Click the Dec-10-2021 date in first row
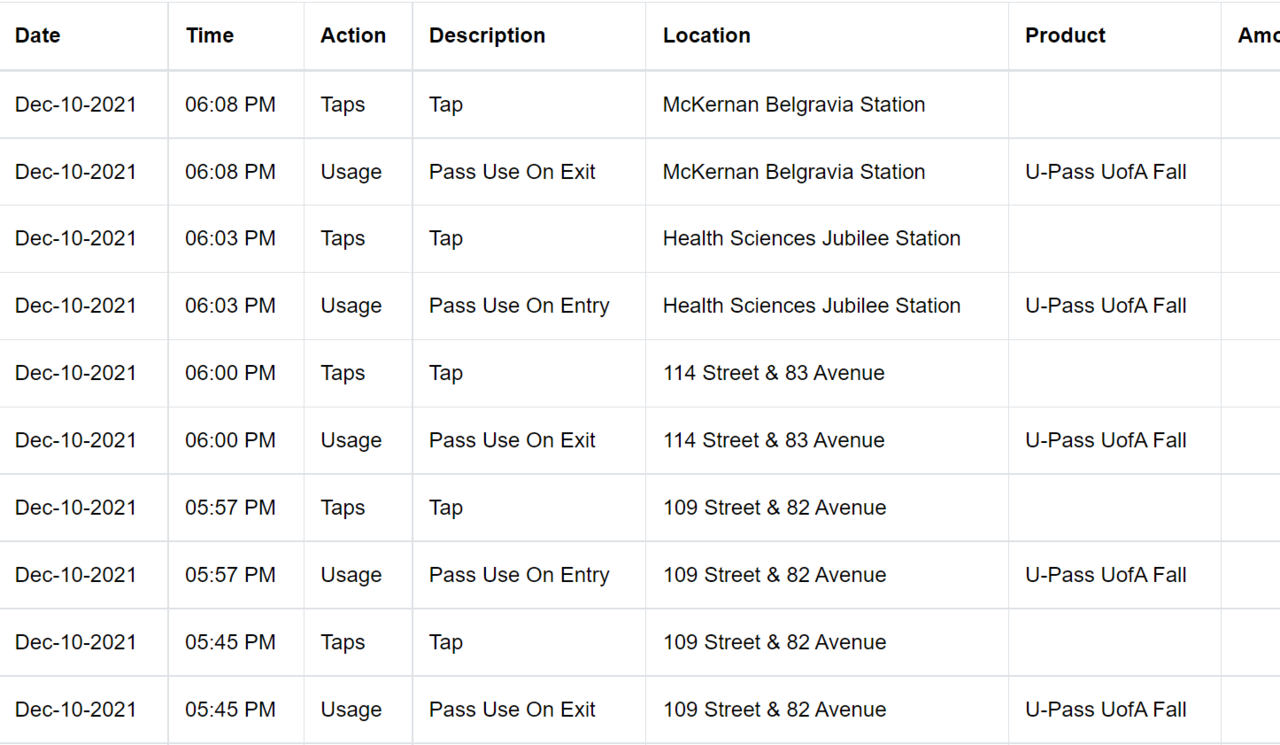This screenshot has width=1280, height=745. point(76,104)
